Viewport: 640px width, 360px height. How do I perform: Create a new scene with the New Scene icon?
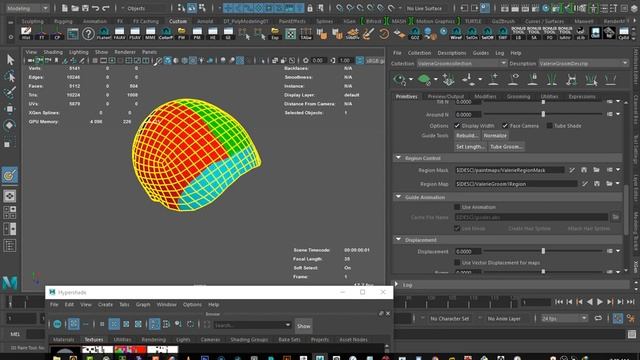pyautogui.click(x=65, y=8)
